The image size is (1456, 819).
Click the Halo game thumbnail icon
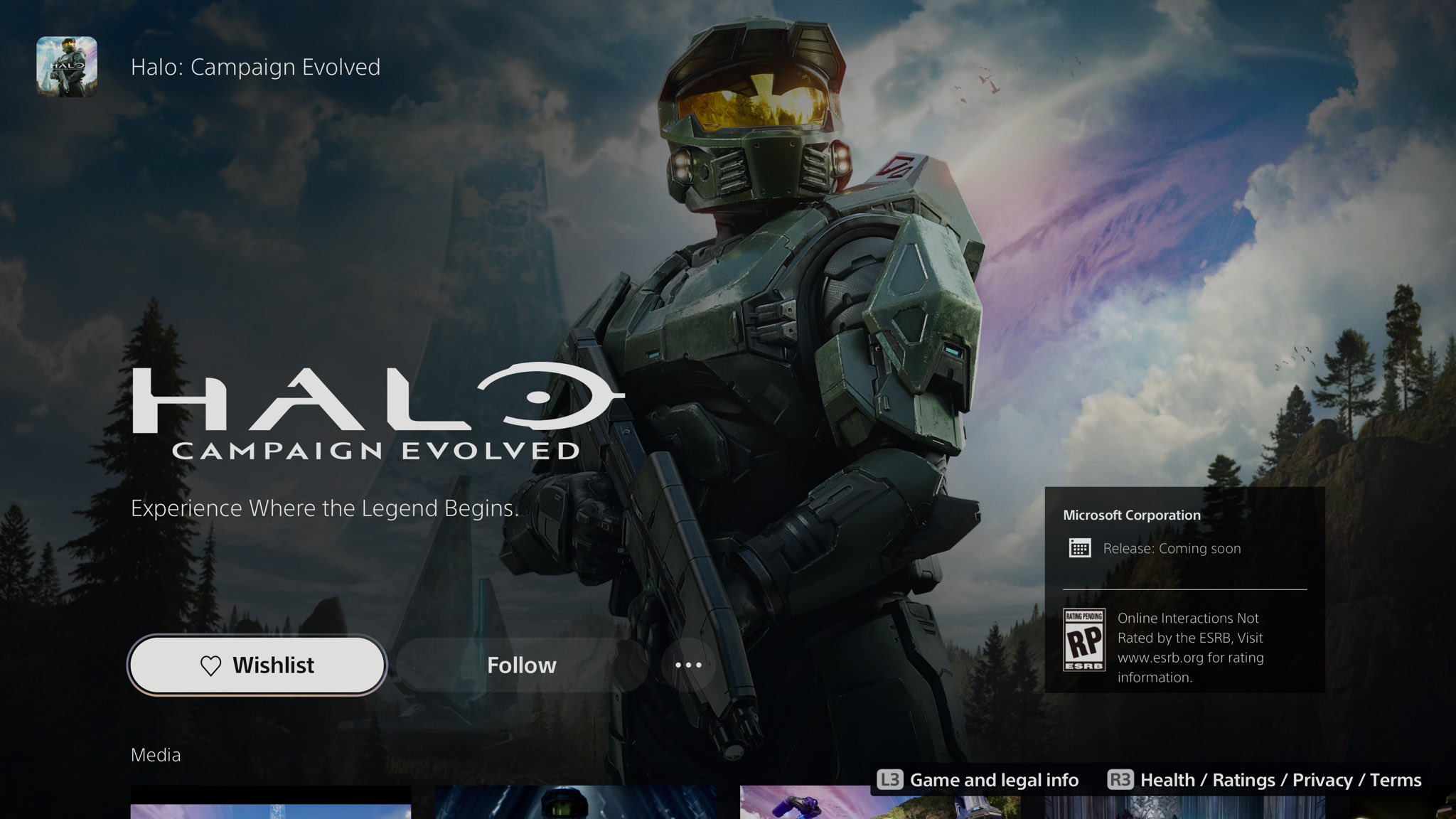(67, 66)
